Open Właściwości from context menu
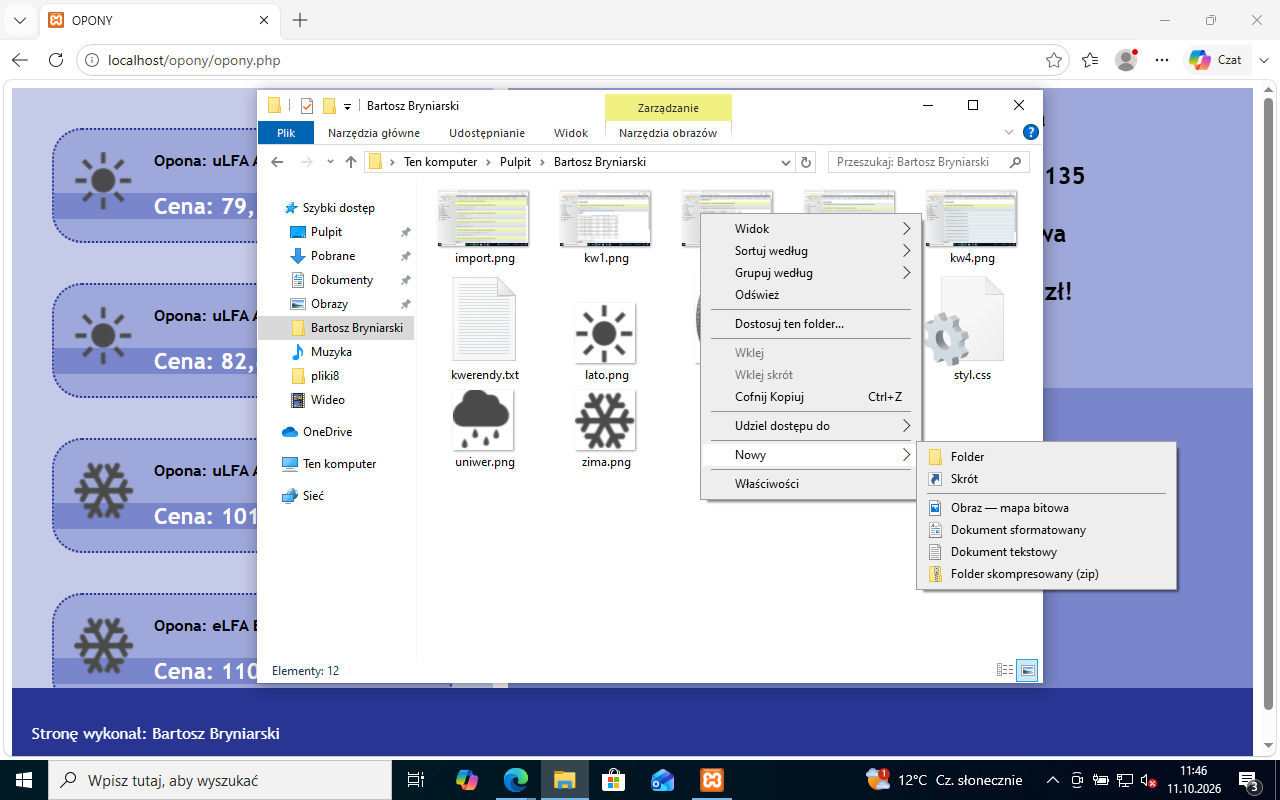The image size is (1280, 800). click(x=810, y=484)
